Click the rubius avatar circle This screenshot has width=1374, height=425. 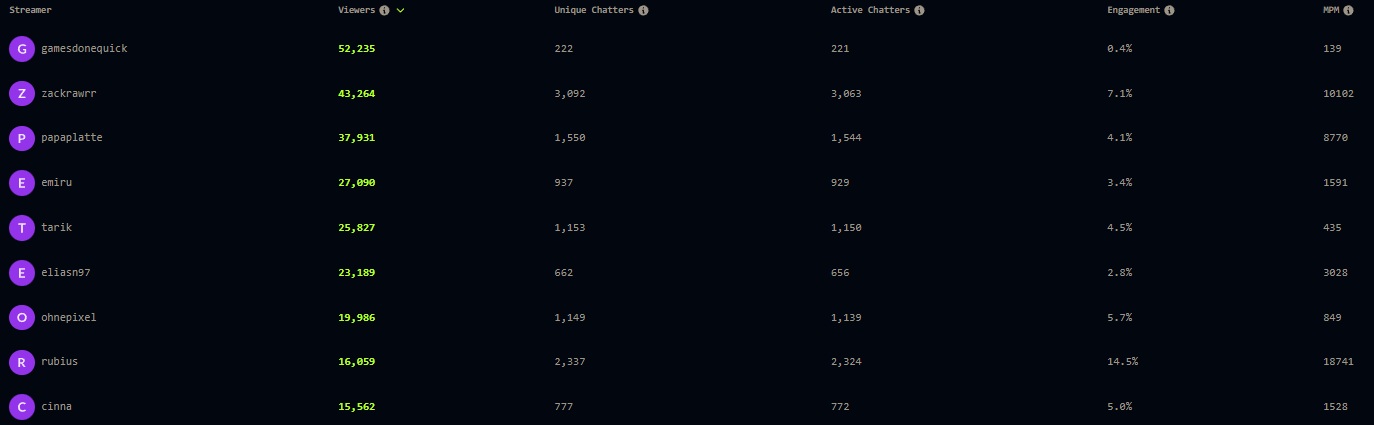[22, 362]
